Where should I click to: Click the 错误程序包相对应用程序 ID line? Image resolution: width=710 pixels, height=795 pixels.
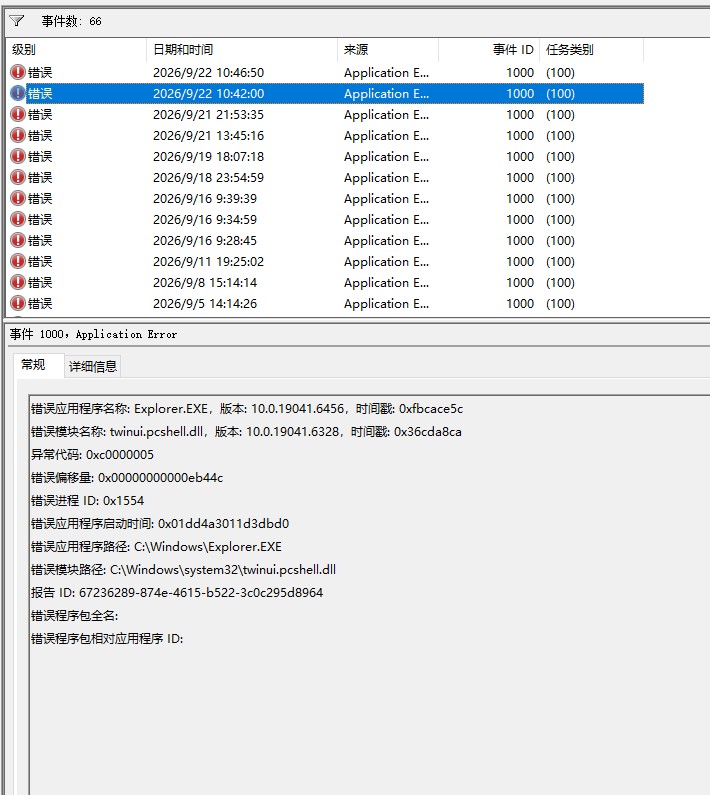(x=107, y=638)
